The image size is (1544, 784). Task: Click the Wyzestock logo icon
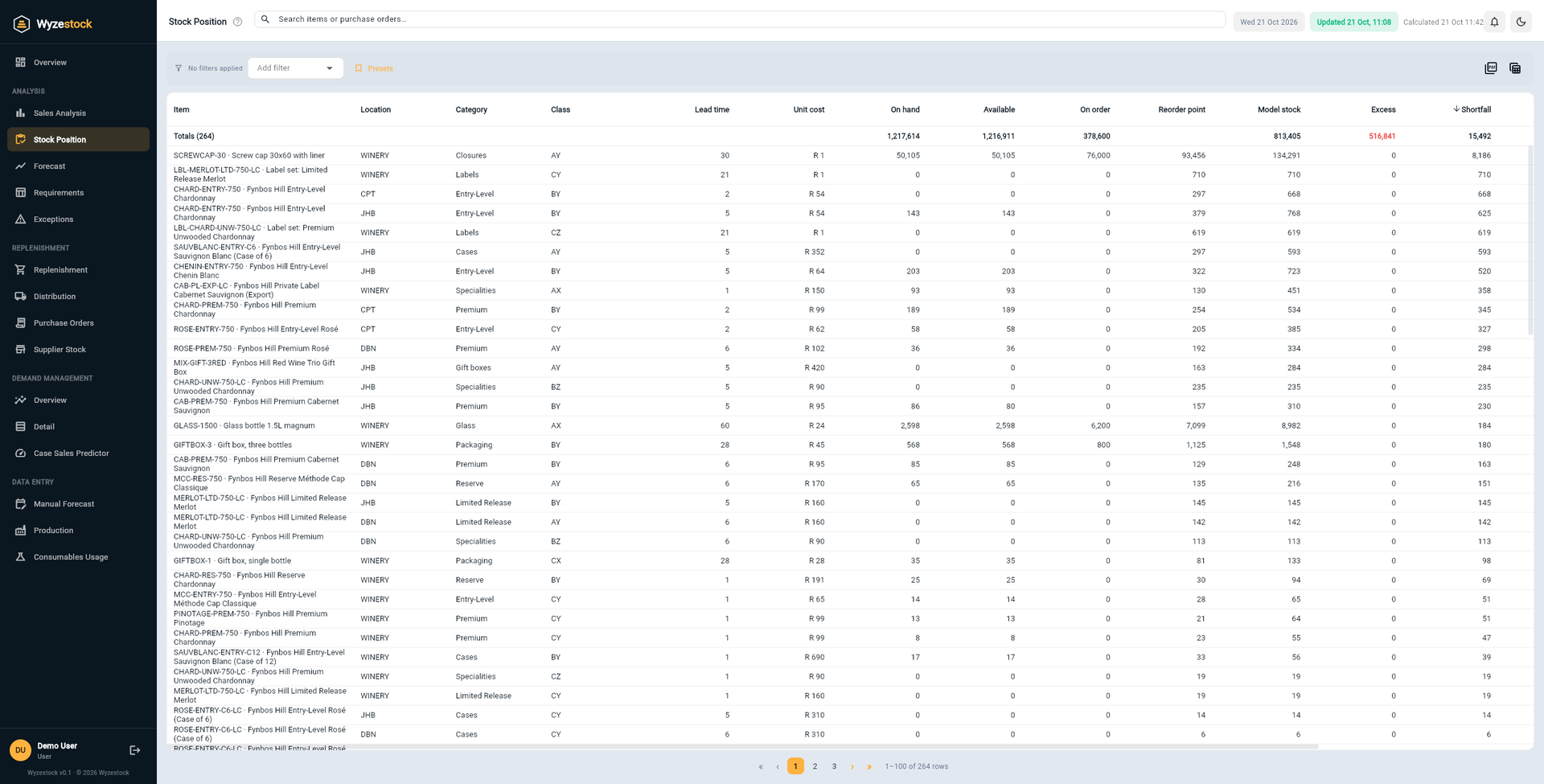point(22,24)
